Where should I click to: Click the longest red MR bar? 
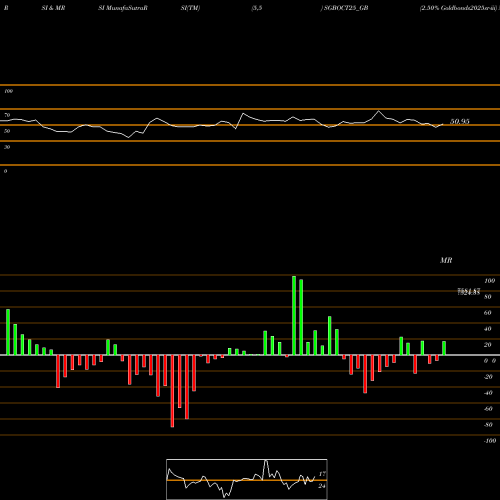[x=172, y=391]
